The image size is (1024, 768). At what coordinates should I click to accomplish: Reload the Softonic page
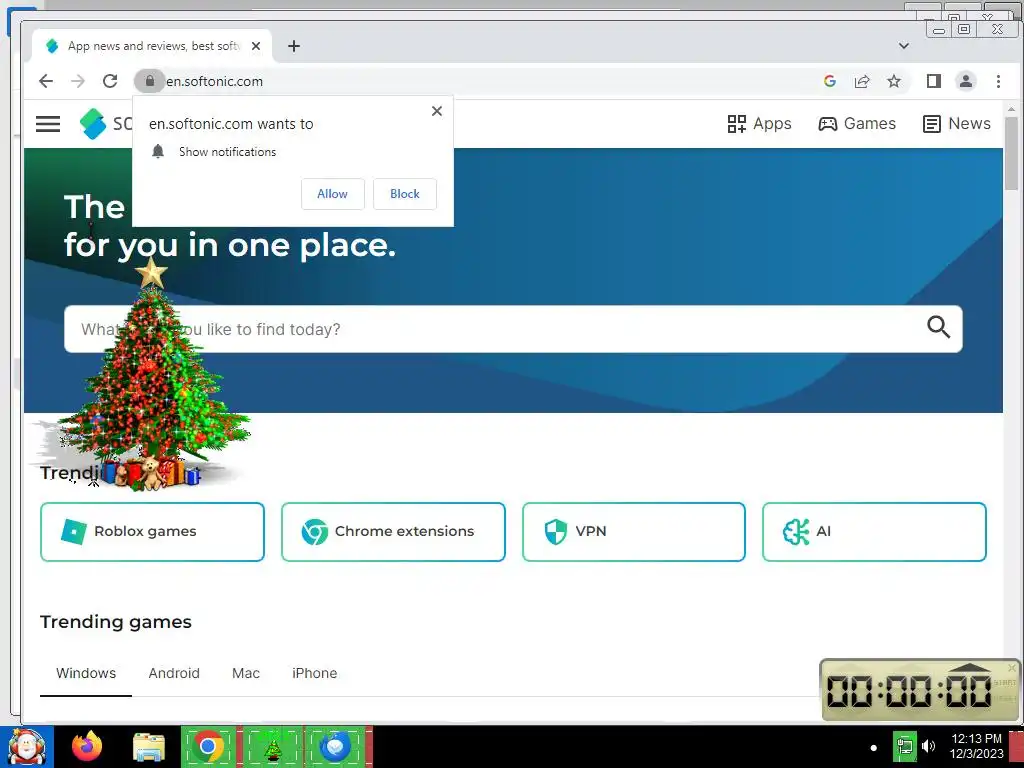point(110,81)
